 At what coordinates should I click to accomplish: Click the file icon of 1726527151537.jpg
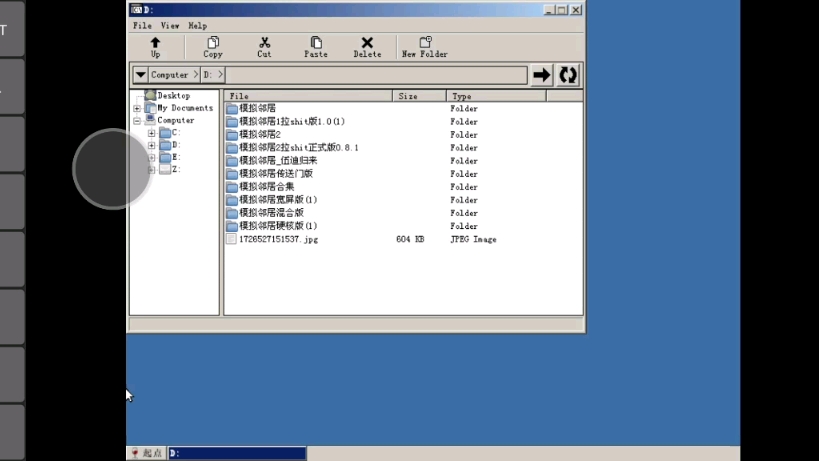[x=231, y=239]
